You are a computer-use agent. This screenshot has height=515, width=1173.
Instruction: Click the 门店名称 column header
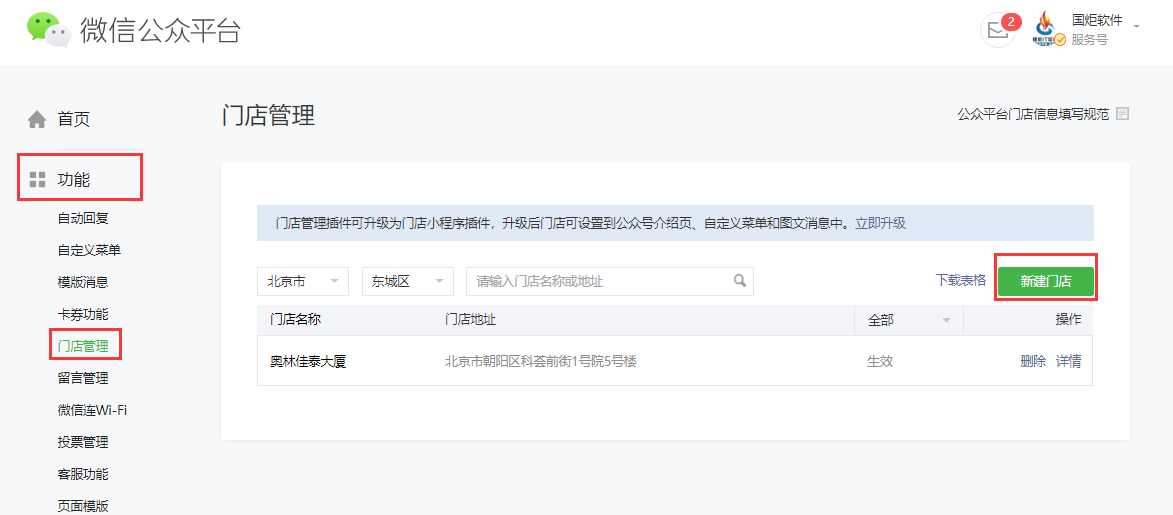pos(295,320)
